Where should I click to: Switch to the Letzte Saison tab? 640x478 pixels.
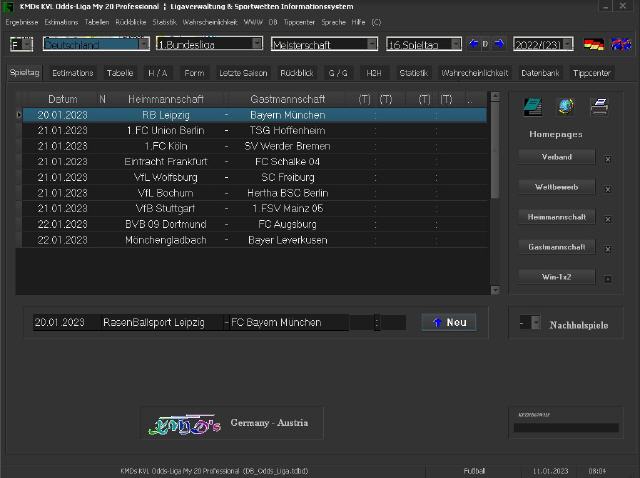coord(243,73)
